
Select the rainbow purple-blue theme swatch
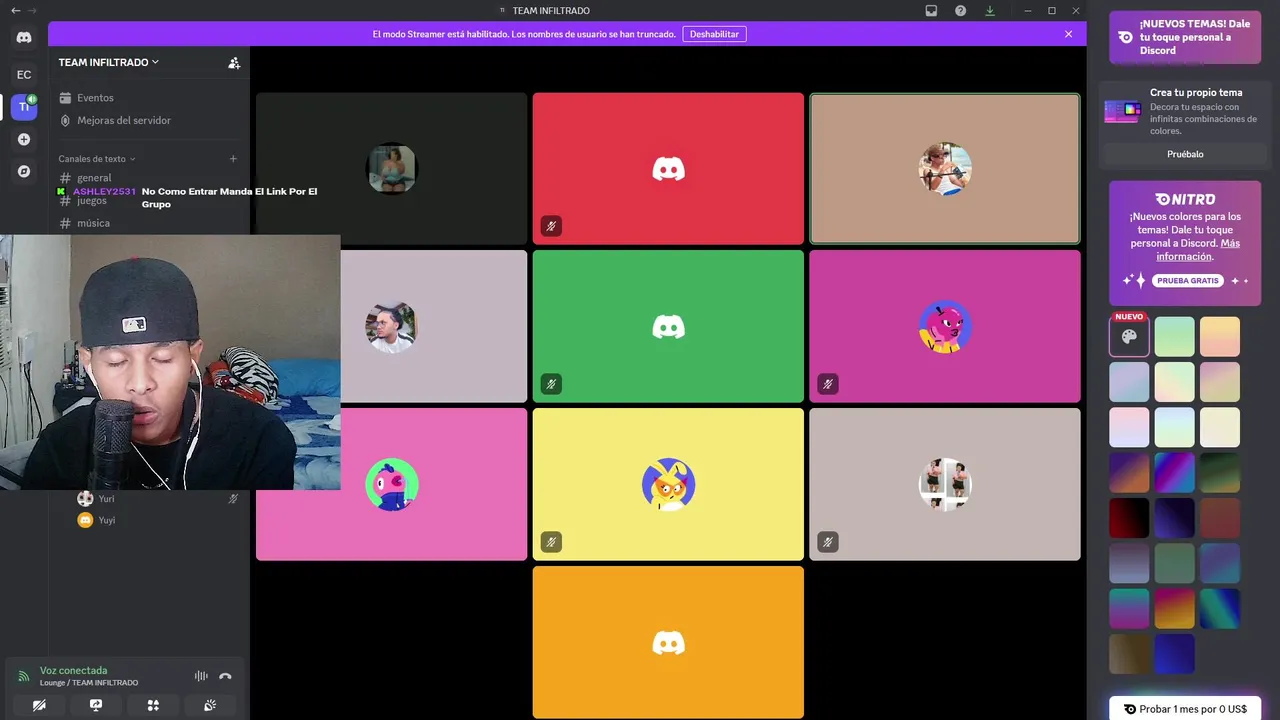coord(1174,473)
